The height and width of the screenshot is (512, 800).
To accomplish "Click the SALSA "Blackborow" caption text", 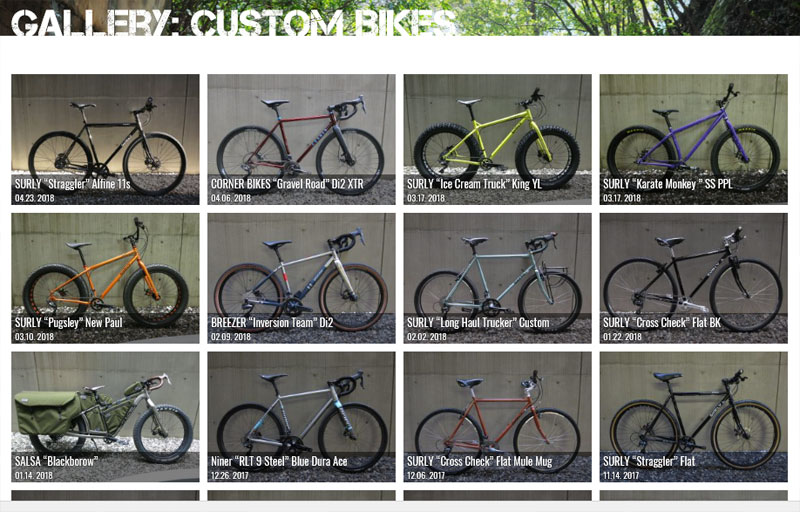I will (x=56, y=462).
